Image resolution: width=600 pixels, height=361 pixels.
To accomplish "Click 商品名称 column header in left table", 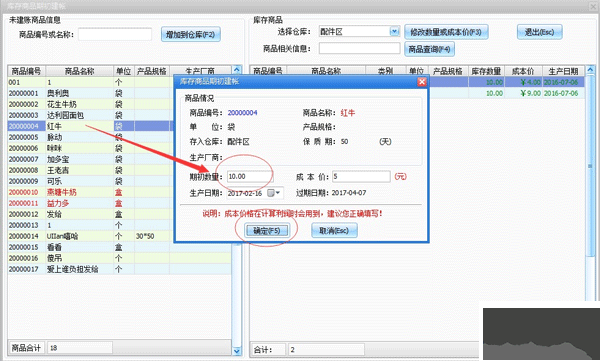I will tap(80, 71).
